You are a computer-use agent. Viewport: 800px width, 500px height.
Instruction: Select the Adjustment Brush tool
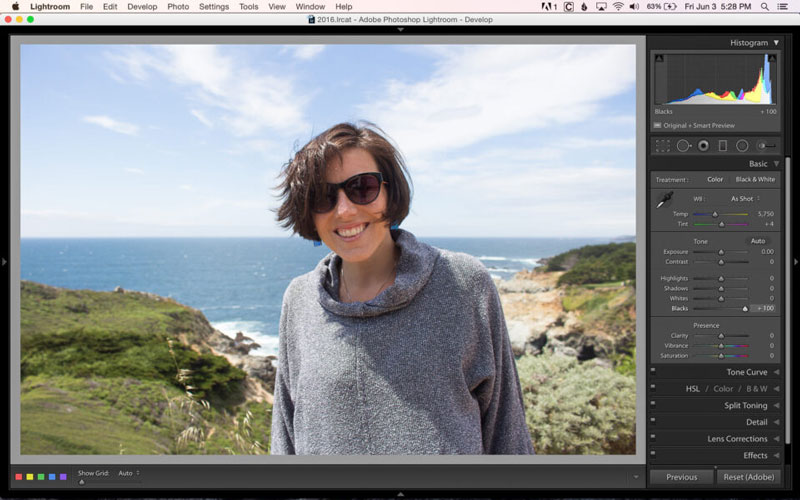click(766, 146)
